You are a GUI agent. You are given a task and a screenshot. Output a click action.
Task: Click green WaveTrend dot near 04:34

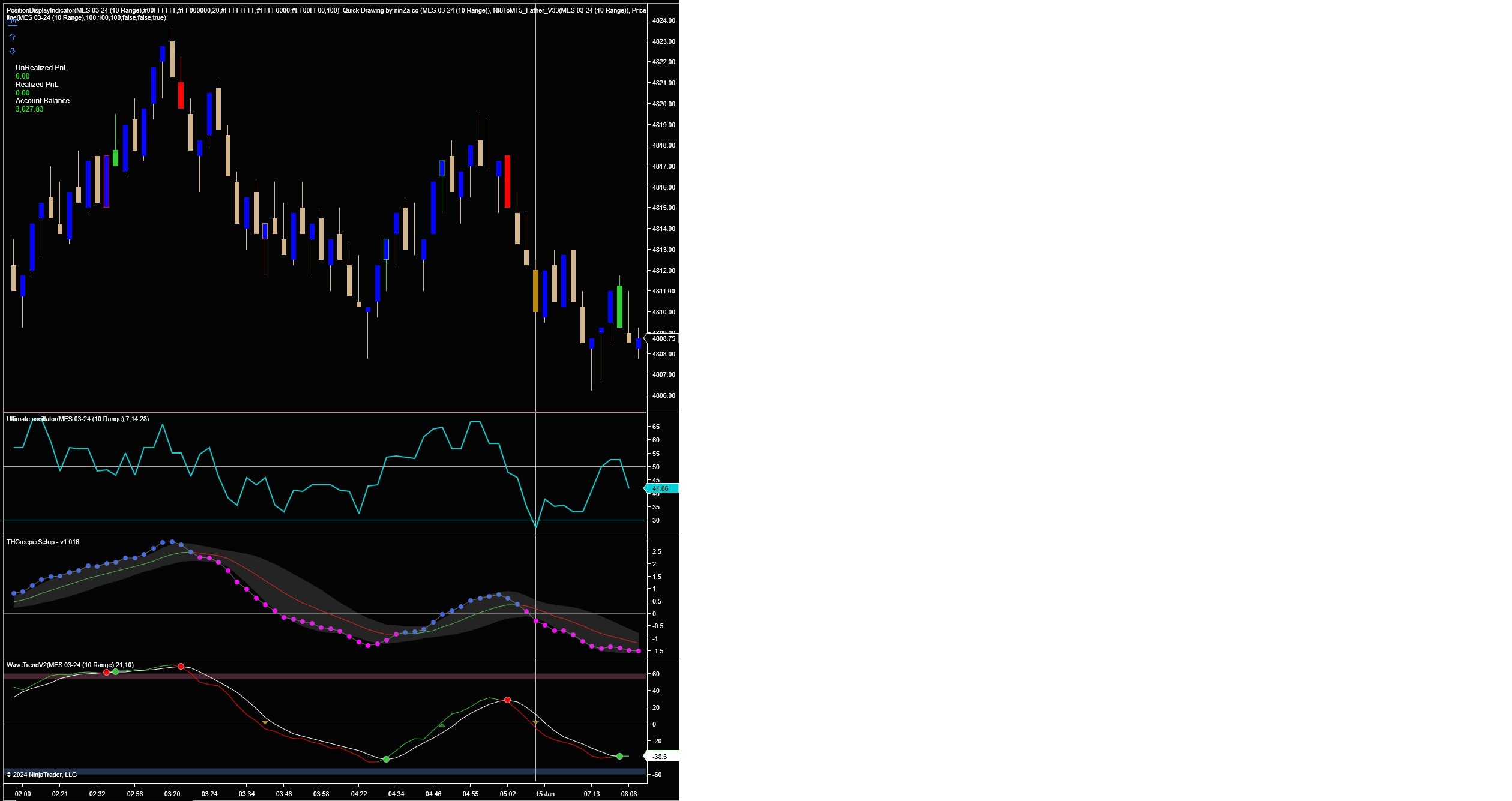pos(386,760)
